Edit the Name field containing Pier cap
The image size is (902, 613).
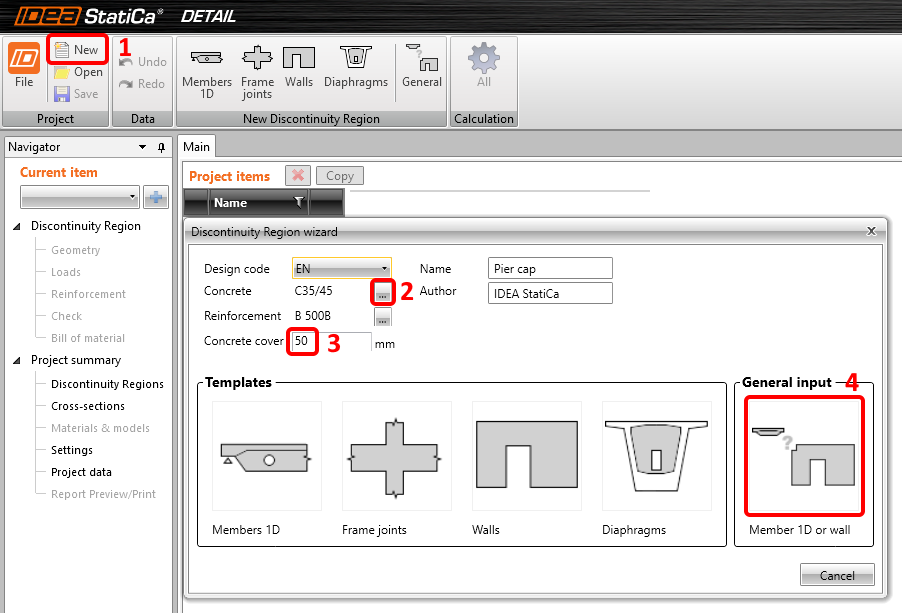550,268
